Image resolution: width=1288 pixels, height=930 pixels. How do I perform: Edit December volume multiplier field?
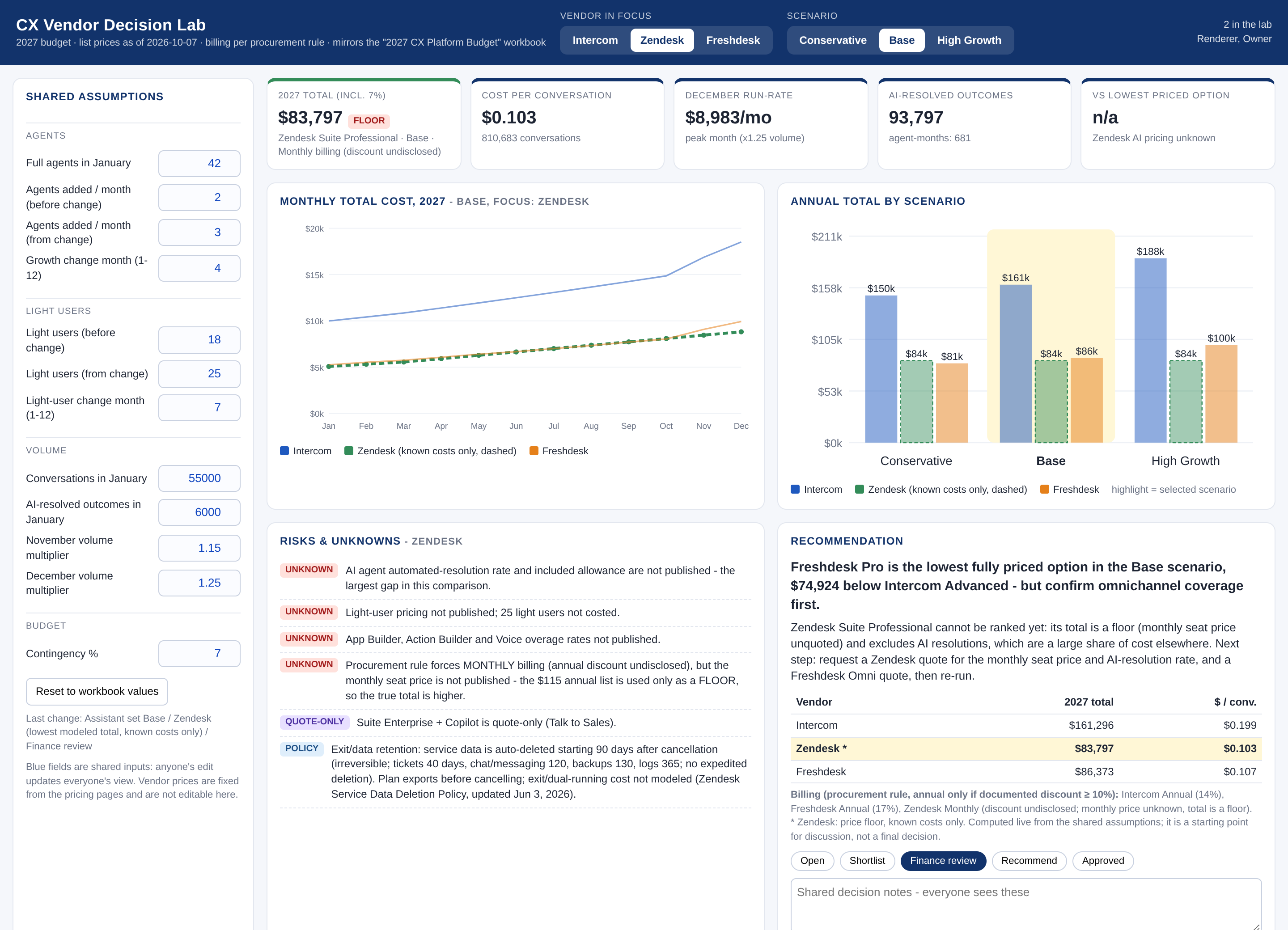tap(199, 583)
